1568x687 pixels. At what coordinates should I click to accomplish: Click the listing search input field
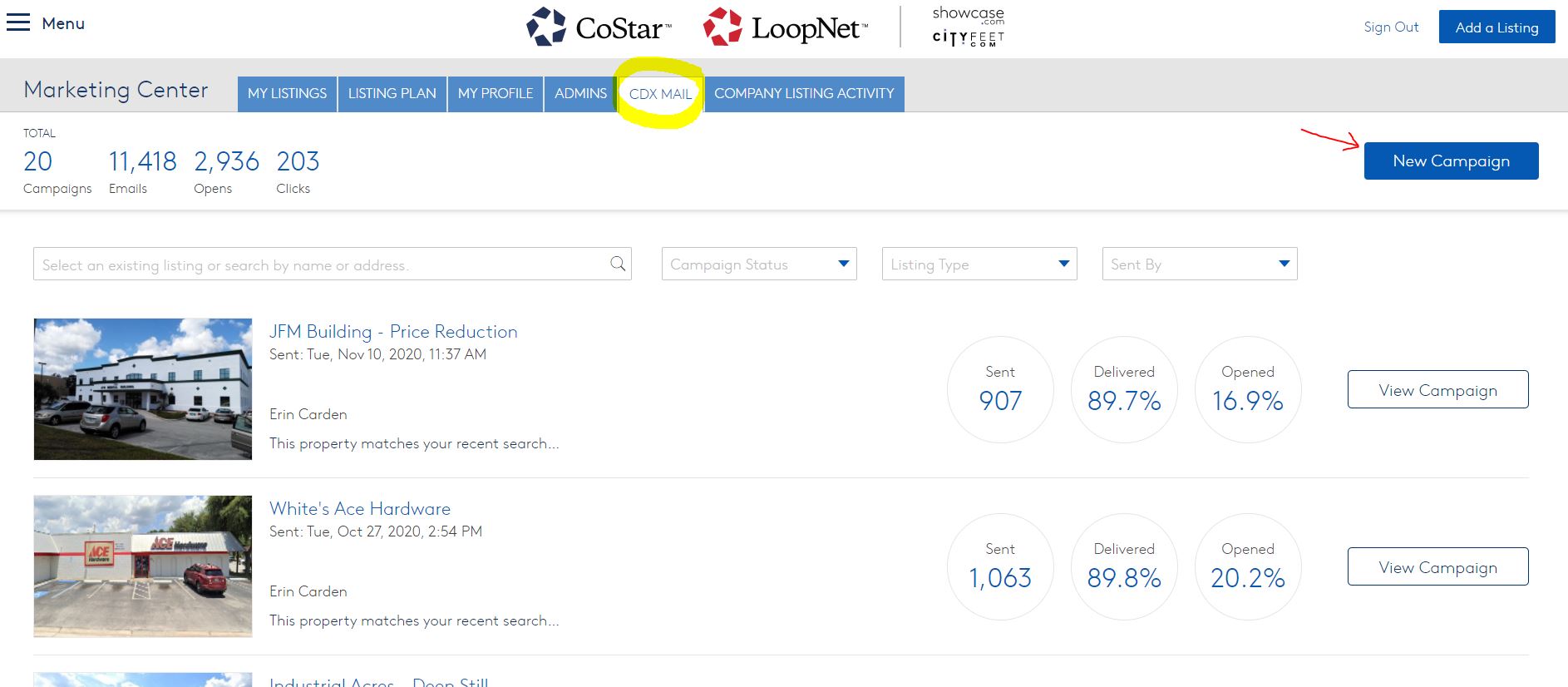[x=320, y=264]
